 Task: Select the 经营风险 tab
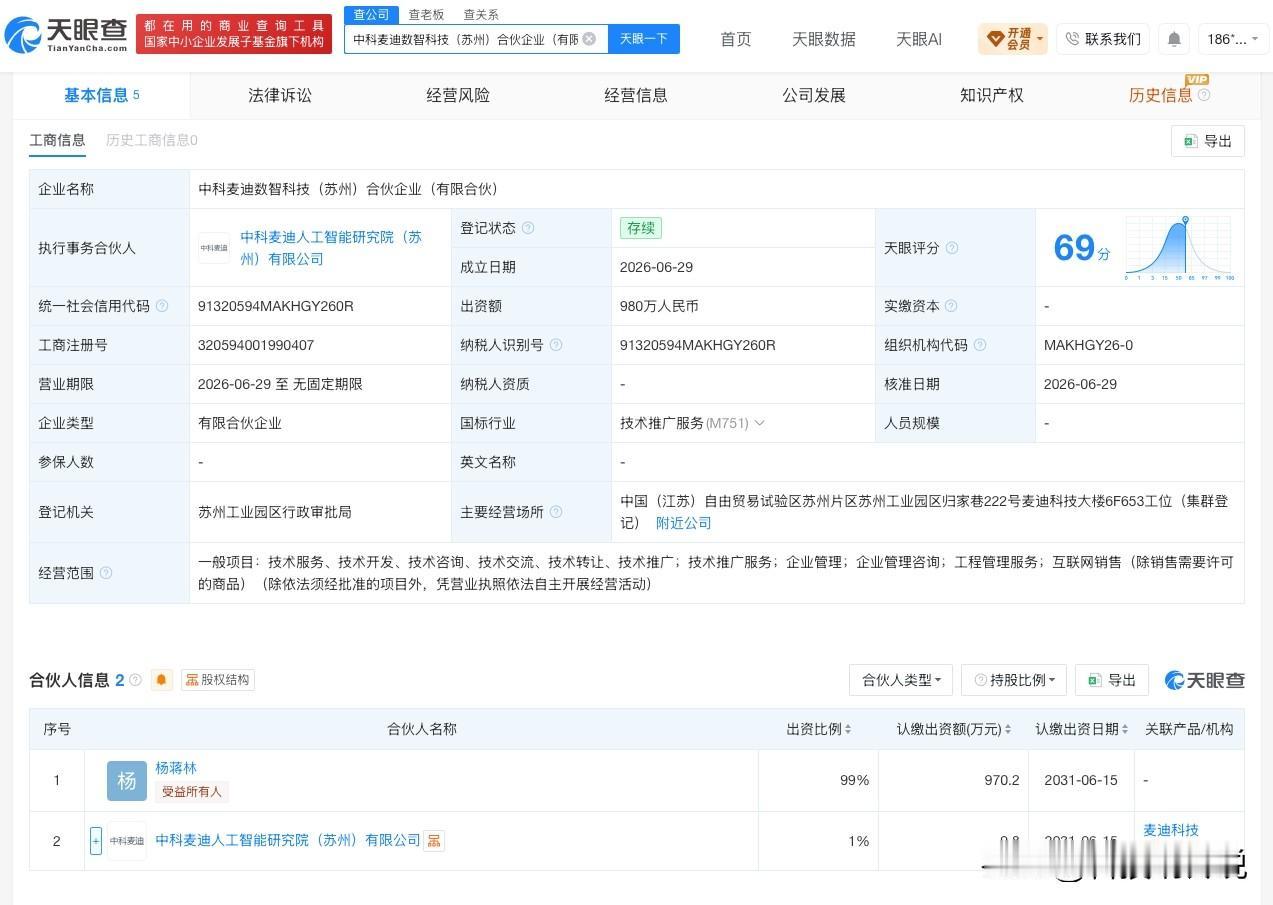click(x=458, y=95)
